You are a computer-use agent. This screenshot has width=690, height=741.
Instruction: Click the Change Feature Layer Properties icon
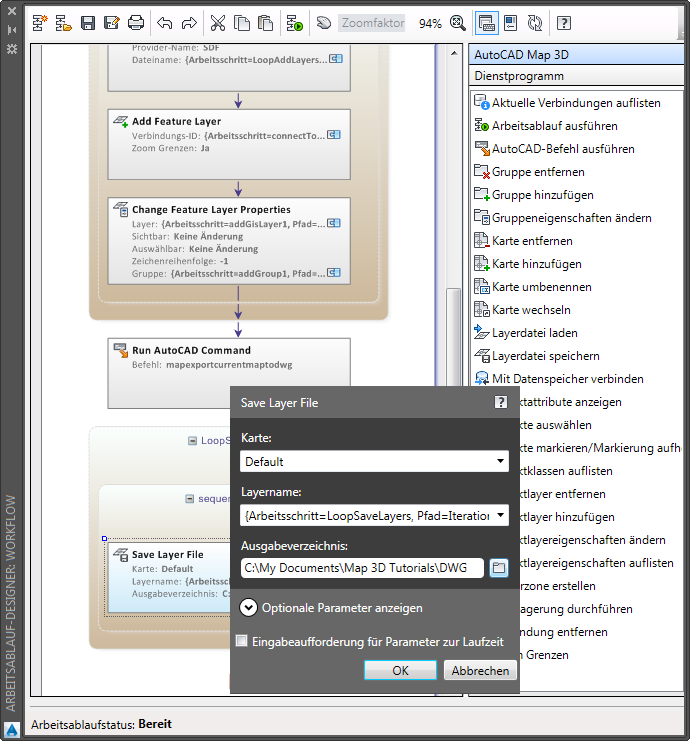pos(121,209)
